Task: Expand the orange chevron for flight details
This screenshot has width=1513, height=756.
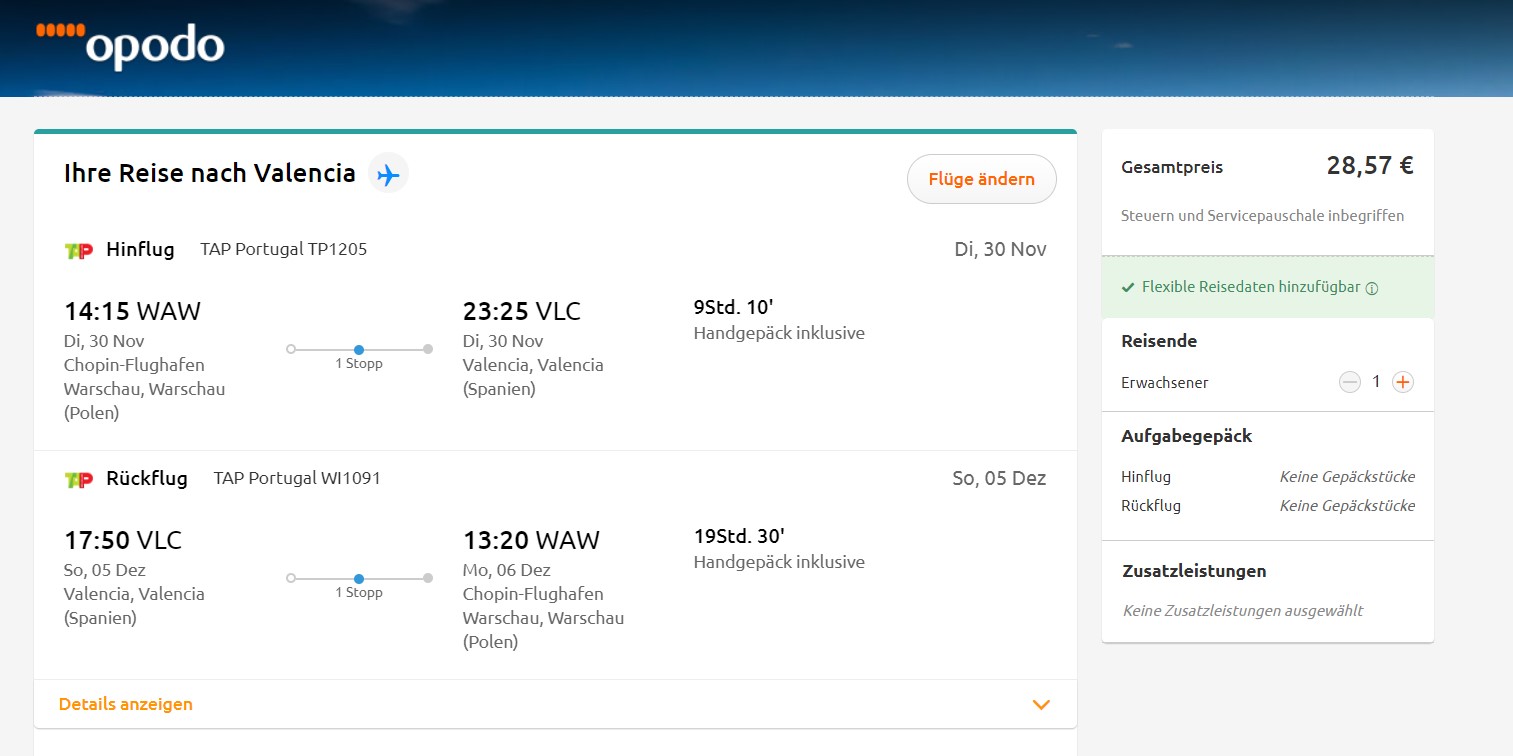Action: tap(1041, 704)
